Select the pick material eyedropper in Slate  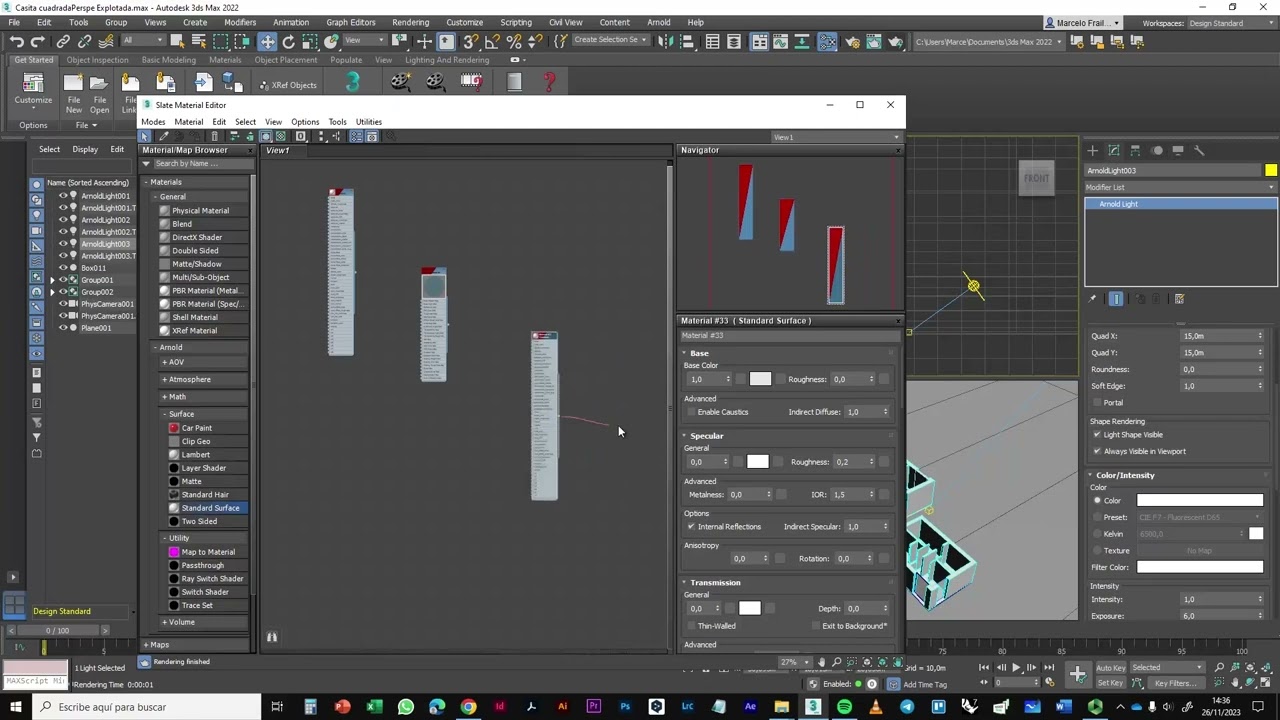point(164,136)
